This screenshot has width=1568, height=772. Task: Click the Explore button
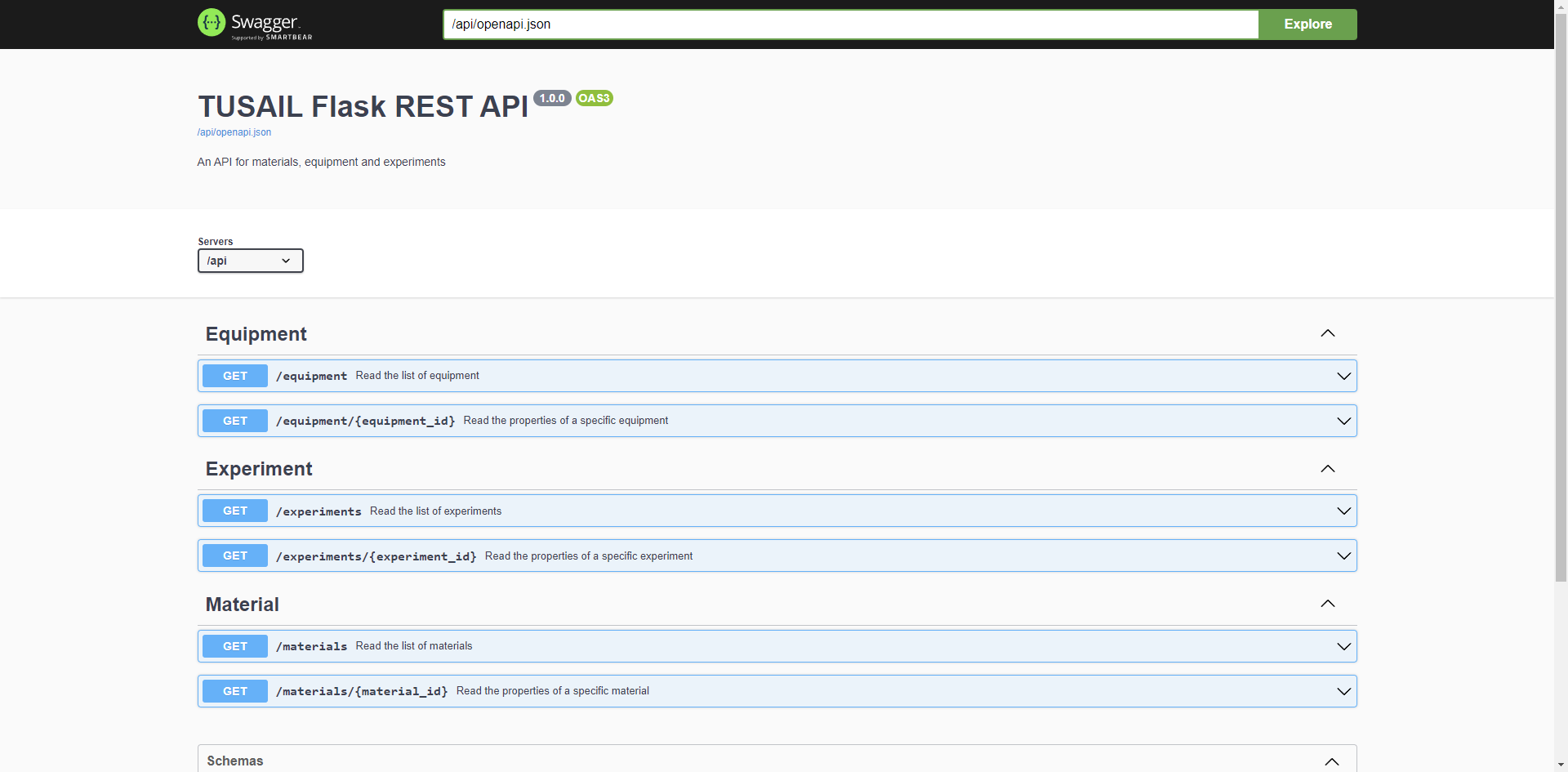(1307, 25)
